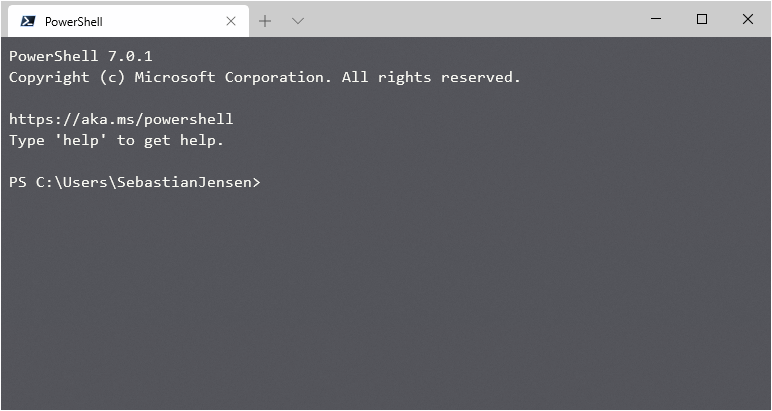Viewport: 772px width, 411px height.
Task: Maximize the terminal window
Action: coord(702,19)
